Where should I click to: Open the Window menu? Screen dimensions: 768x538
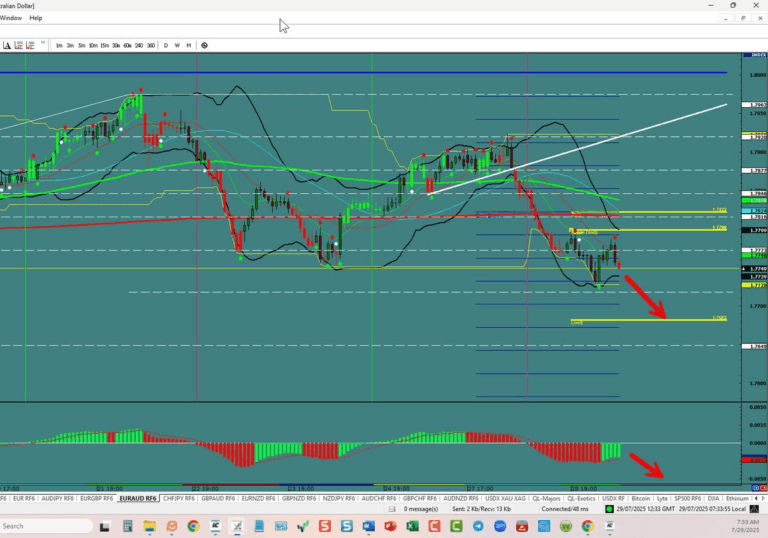pyautogui.click(x=11, y=18)
